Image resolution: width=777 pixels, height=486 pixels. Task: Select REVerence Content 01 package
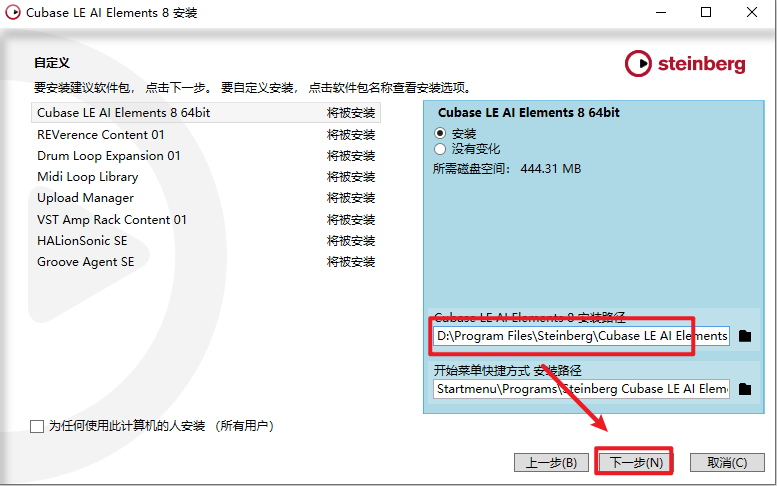coord(101,135)
